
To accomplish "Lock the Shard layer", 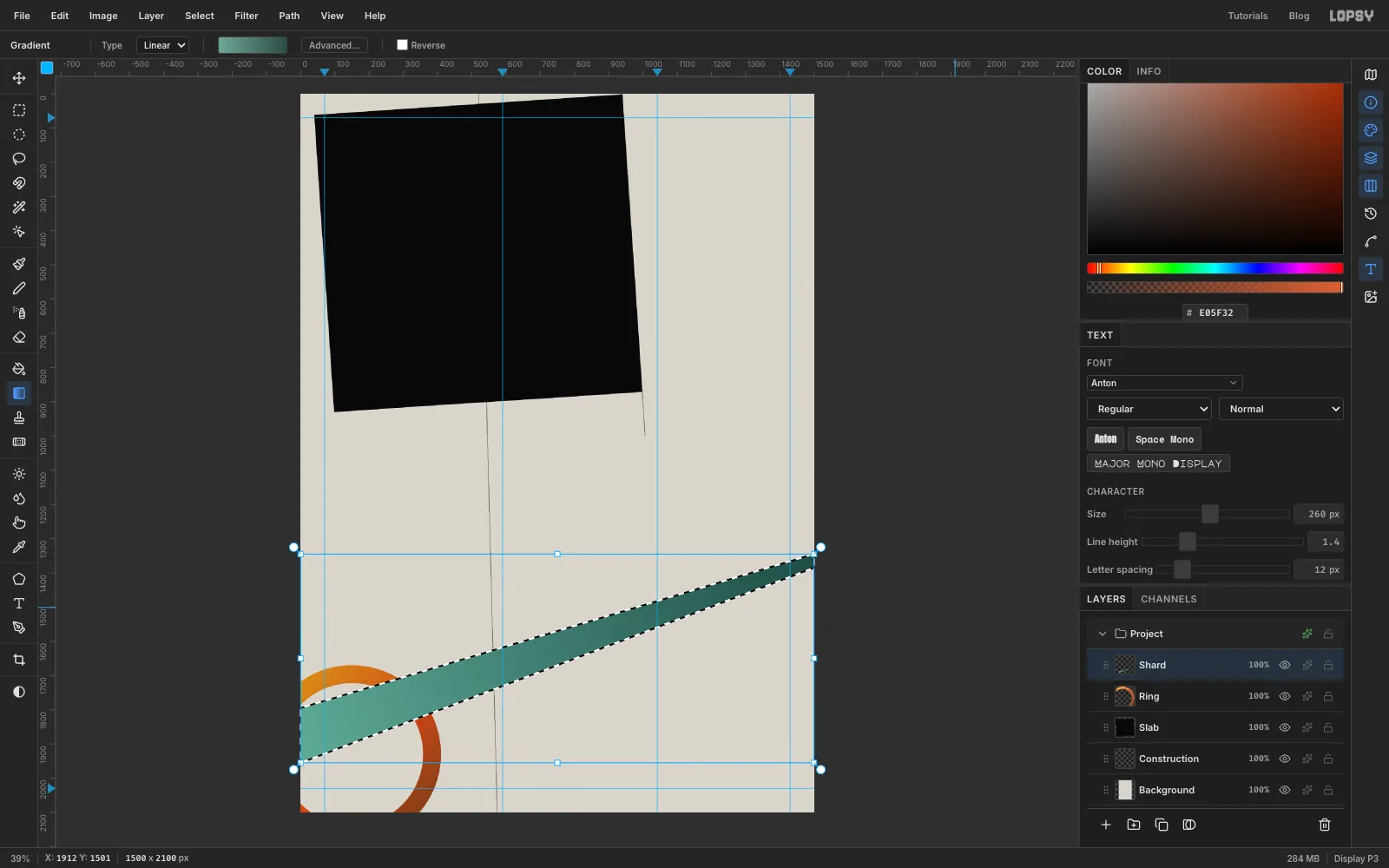I will 1328,665.
